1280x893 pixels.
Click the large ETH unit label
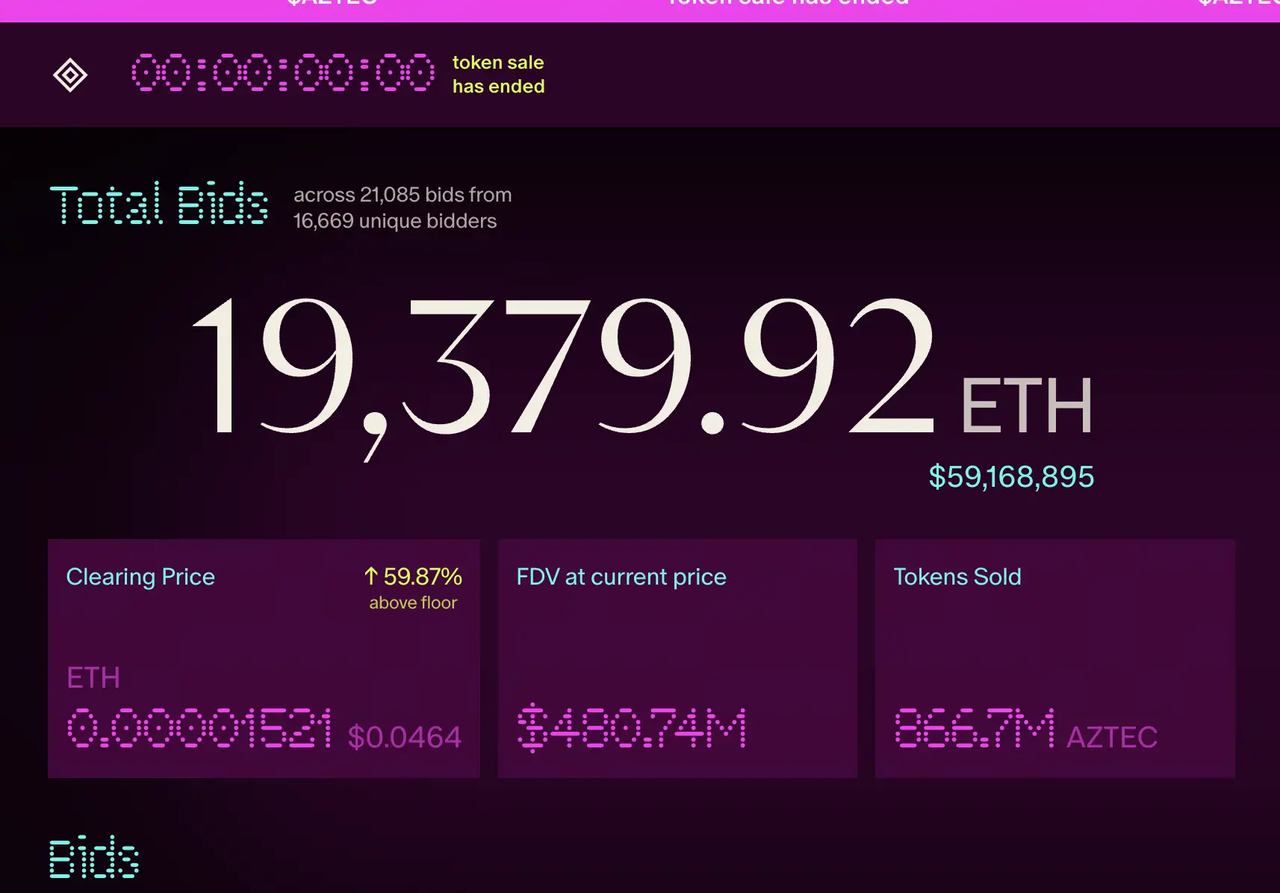[x=1026, y=406]
